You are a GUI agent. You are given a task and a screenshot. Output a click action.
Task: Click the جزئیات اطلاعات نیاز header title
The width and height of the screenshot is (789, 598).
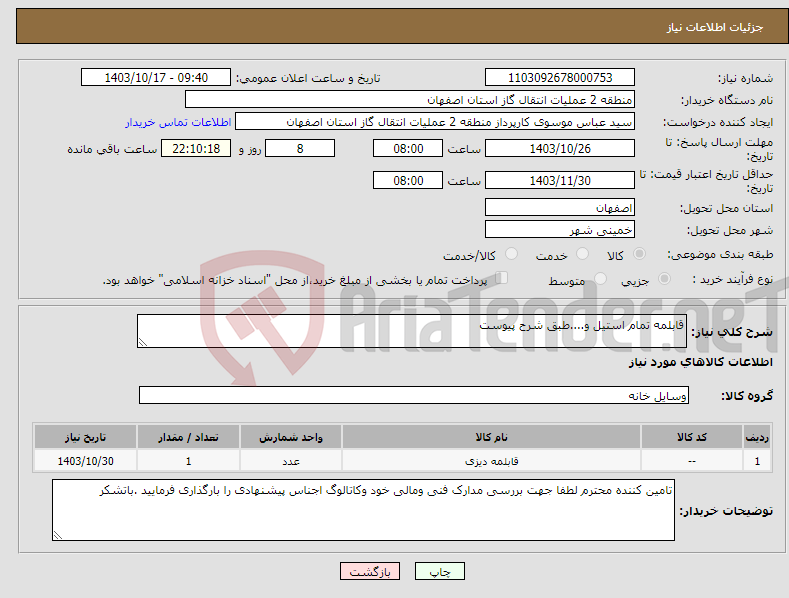(x=715, y=27)
